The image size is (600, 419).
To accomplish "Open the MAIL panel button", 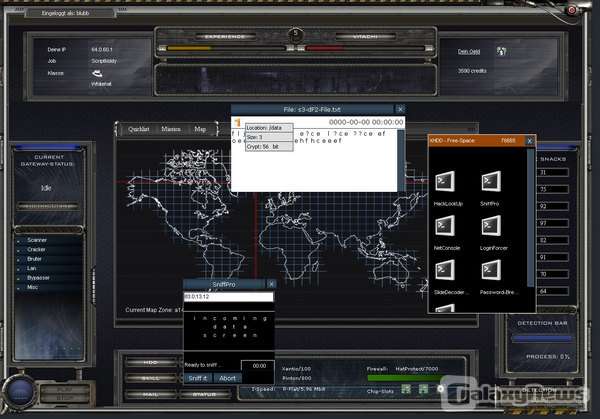I will (x=151, y=394).
